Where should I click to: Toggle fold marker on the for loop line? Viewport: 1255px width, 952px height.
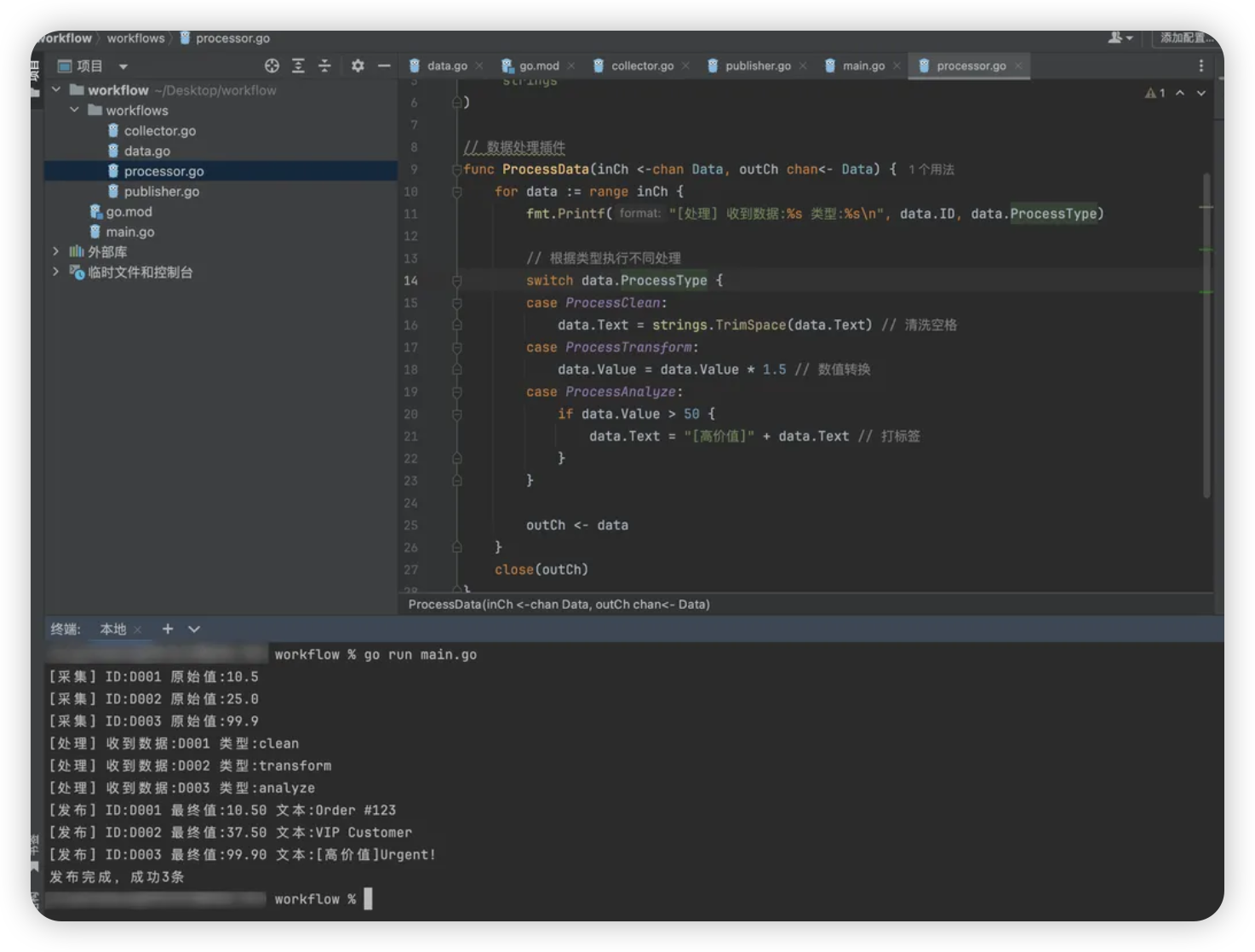pyautogui.click(x=456, y=192)
